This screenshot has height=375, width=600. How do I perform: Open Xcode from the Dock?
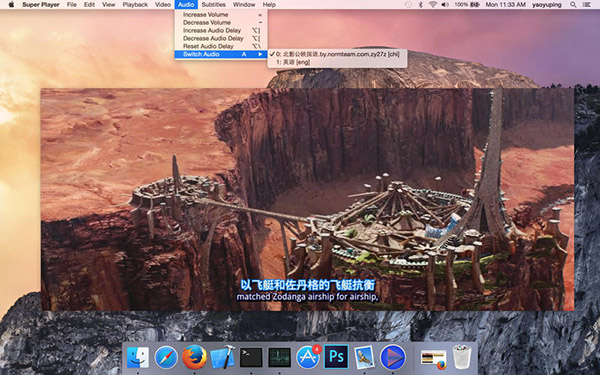click(x=223, y=357)
